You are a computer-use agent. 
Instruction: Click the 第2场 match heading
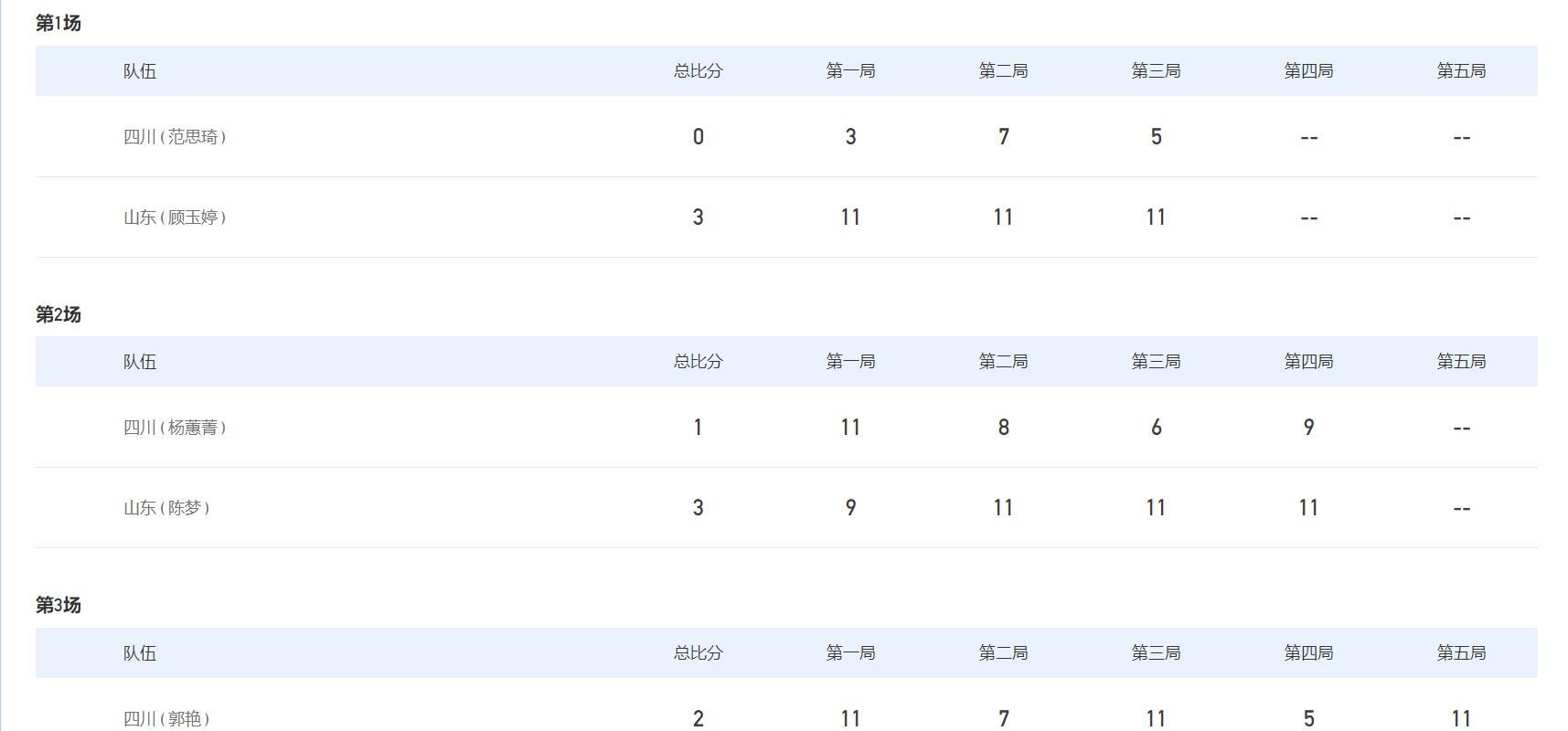58,314
